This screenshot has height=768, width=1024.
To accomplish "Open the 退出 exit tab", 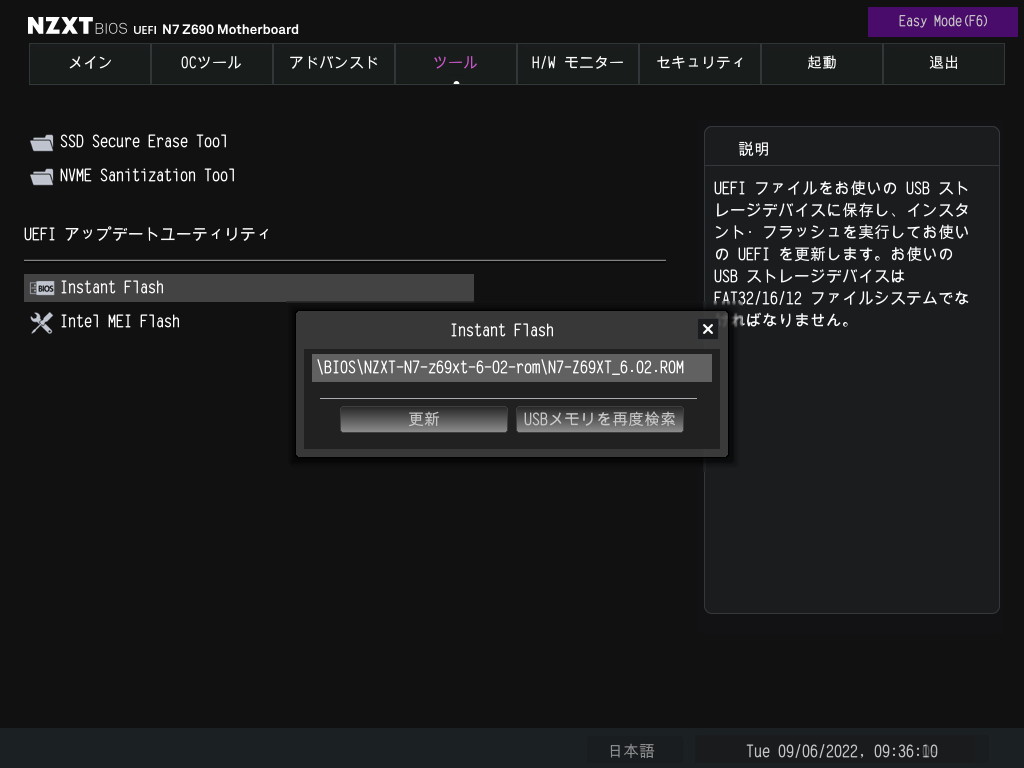I will [944, 63].
